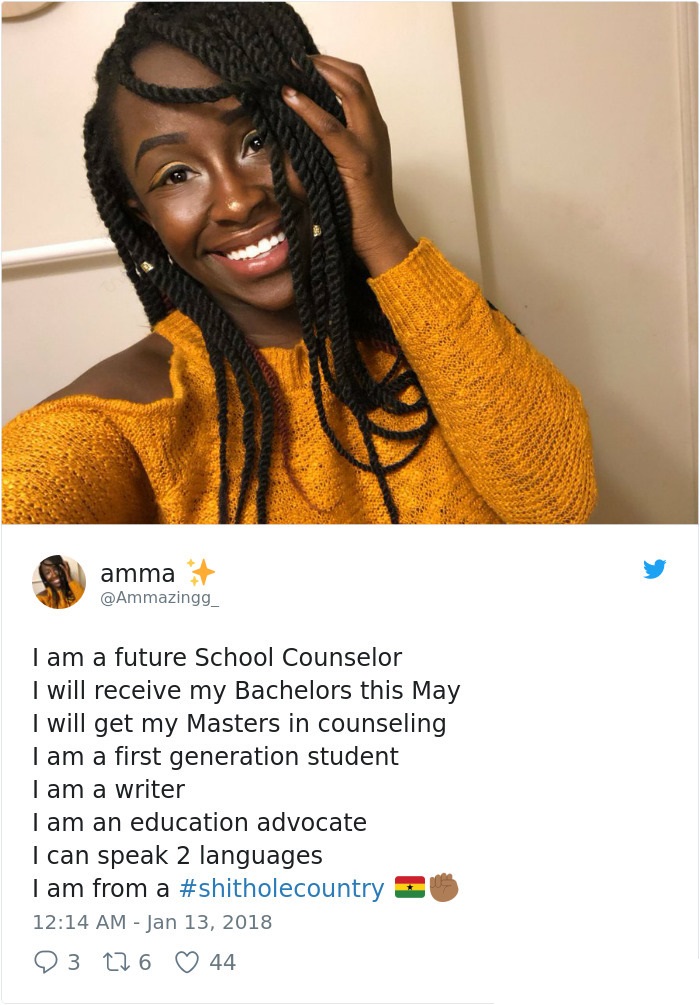The height and width of the screenshot is (1005, 700).
Task: Click the @Ammazingg_ handle
Action: pyautogui.click(x=160, y=598)
